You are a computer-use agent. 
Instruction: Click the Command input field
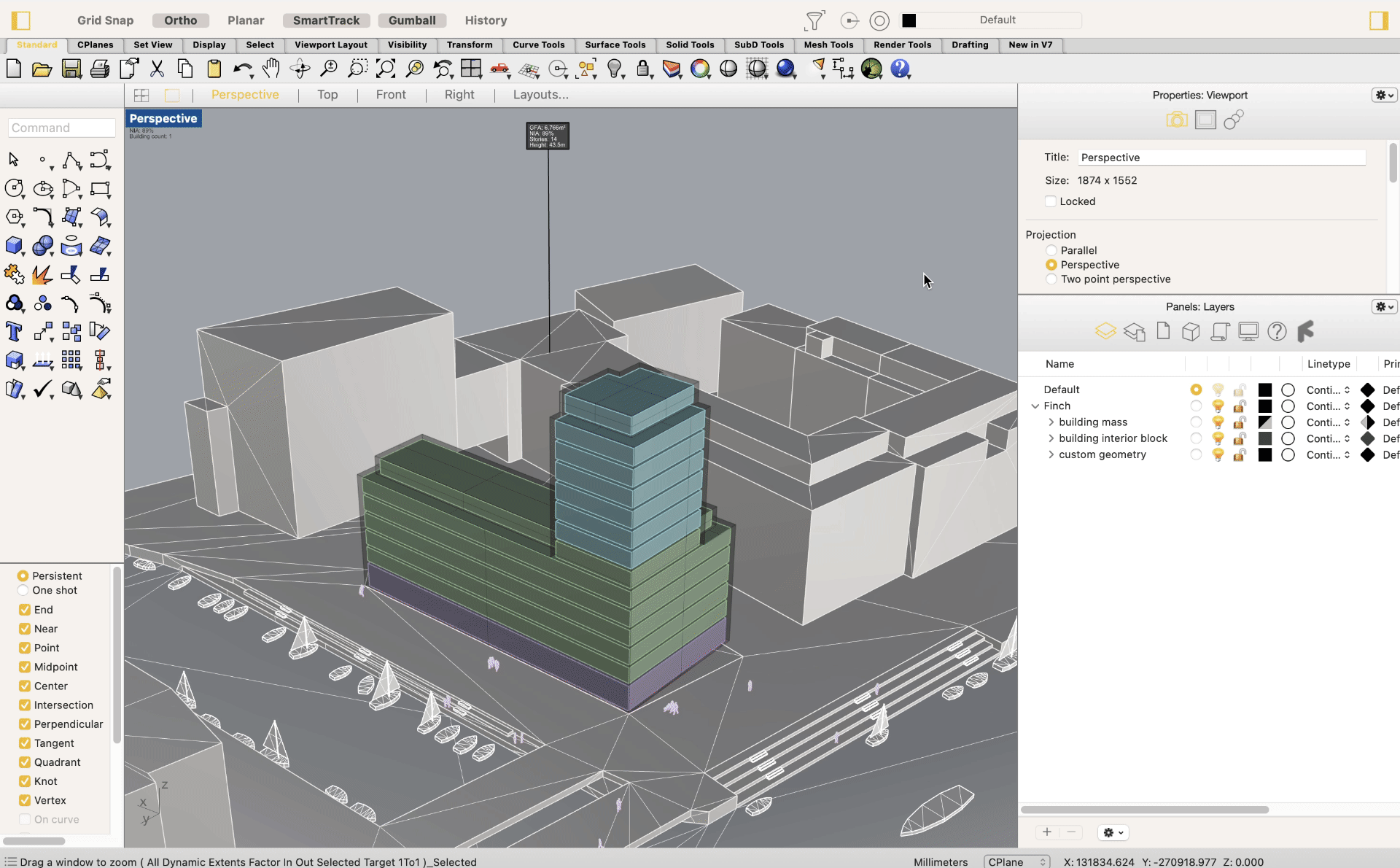[x=62, y=128]
